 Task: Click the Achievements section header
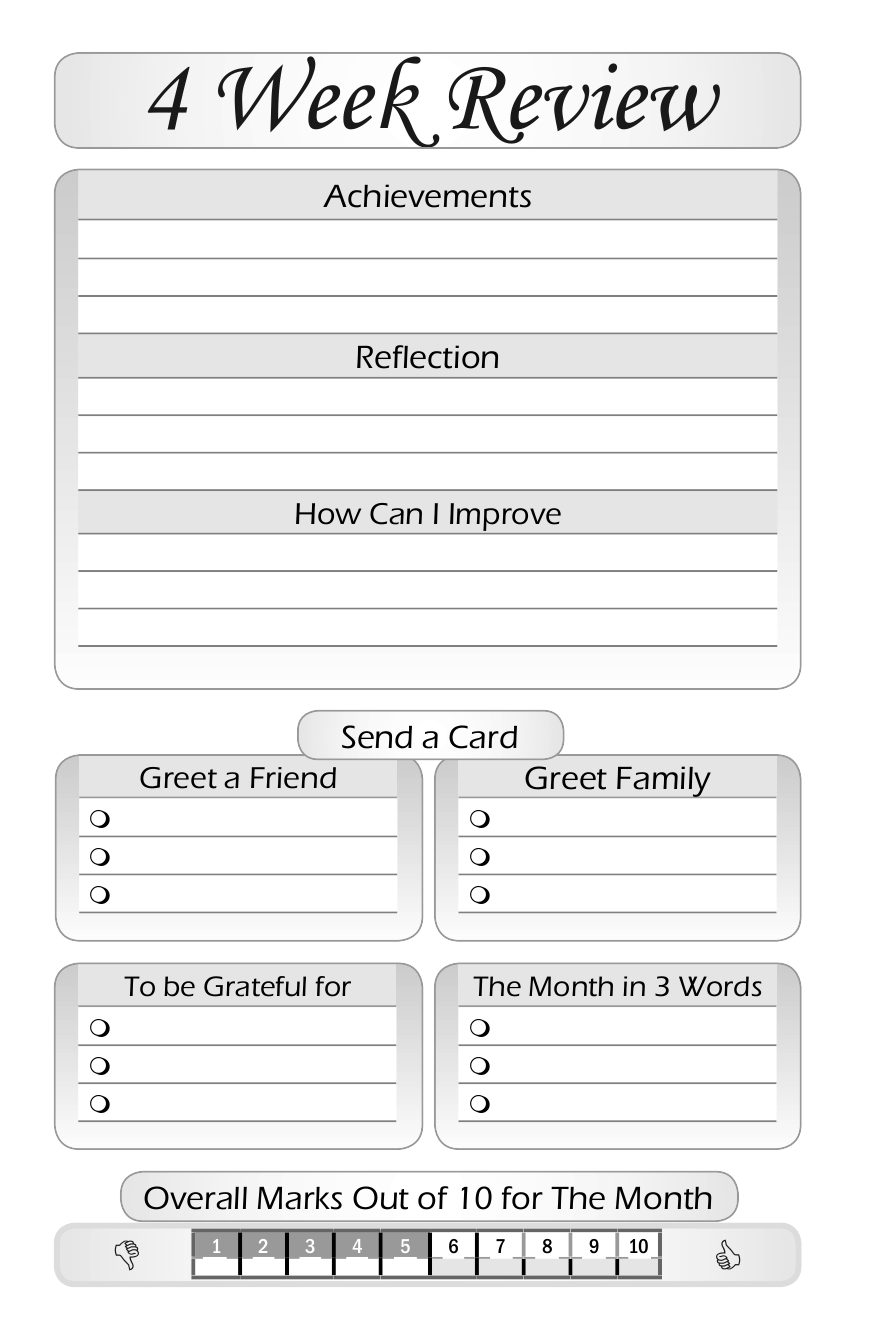[427, 196]
